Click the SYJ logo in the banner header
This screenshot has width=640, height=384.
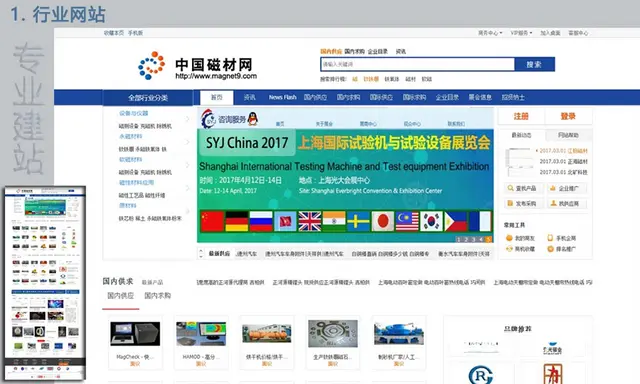pos(208,119)
